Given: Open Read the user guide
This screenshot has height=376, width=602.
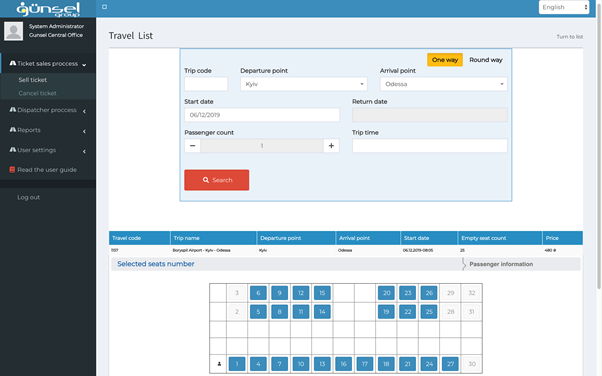Looking at the screenshot, I should coord(47,170).
